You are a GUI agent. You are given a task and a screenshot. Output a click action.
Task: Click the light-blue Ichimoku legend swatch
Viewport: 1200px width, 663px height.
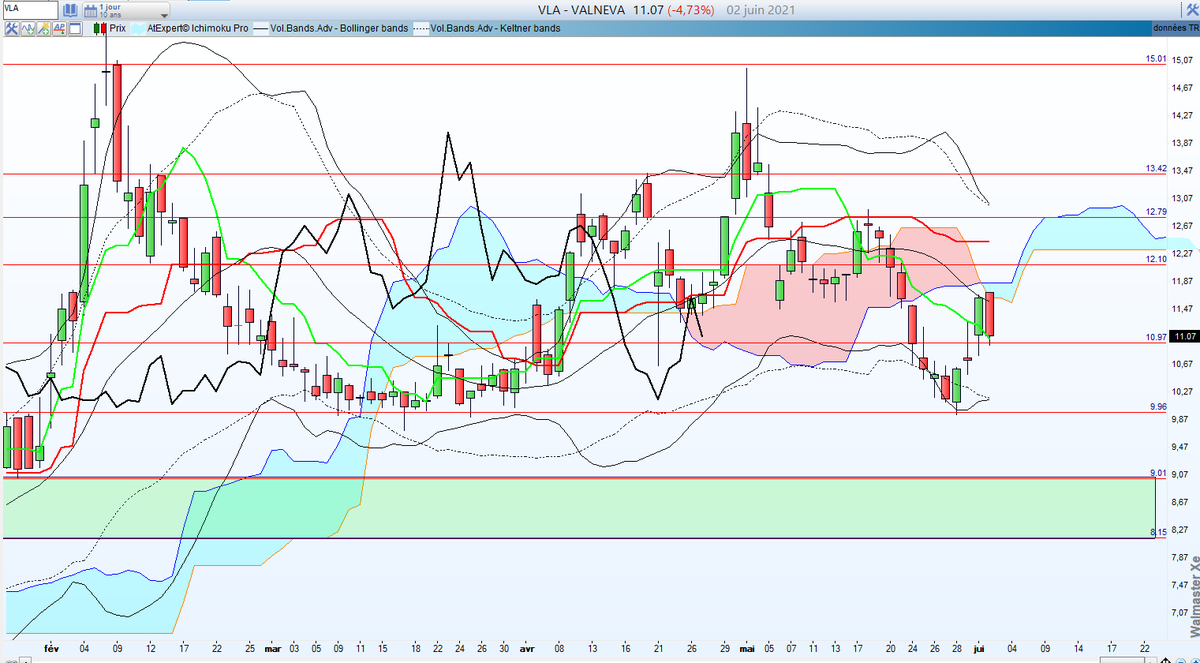point(138,28)
